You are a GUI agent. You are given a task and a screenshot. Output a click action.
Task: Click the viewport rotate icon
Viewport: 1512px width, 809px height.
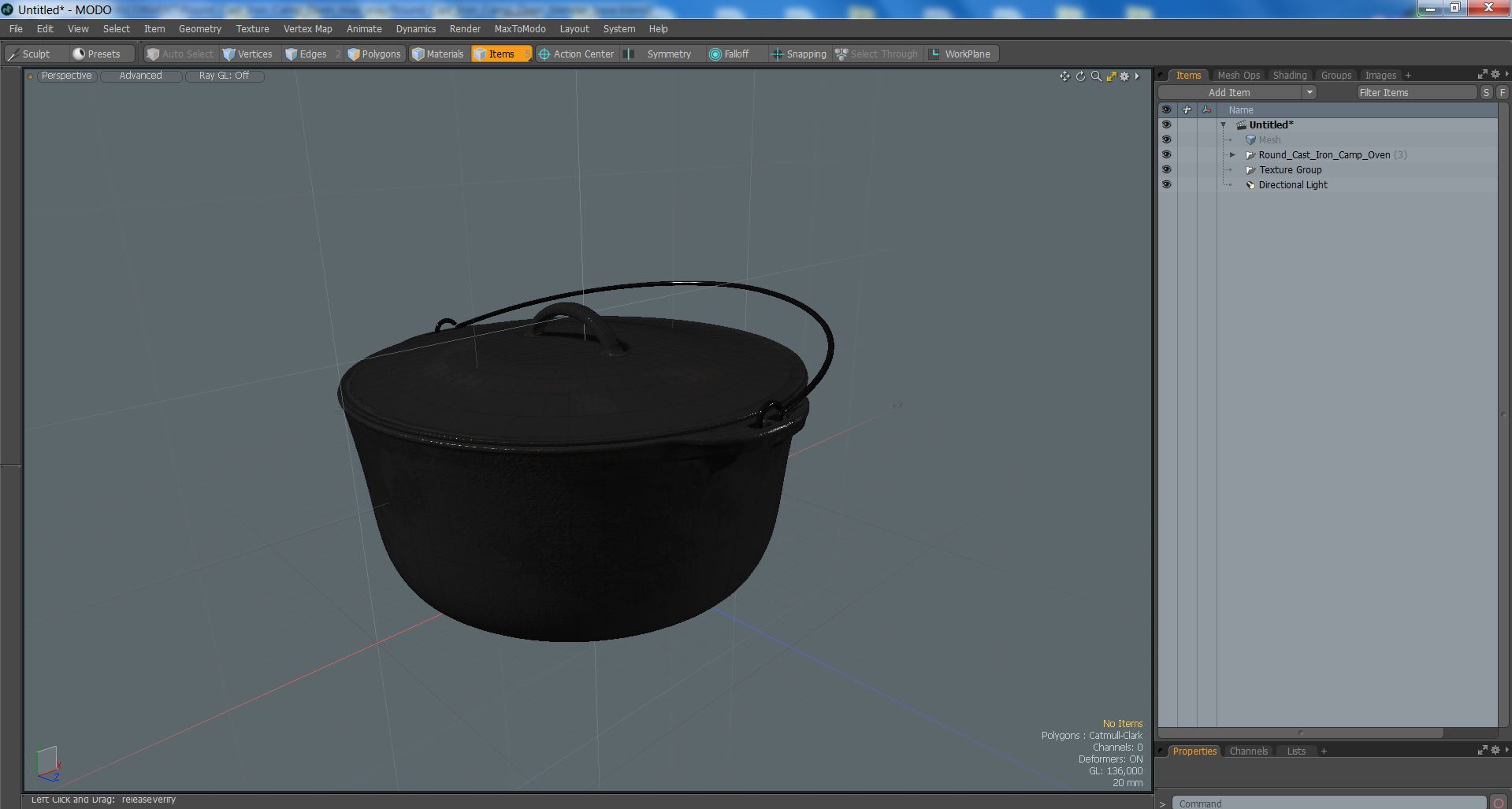1080,76
